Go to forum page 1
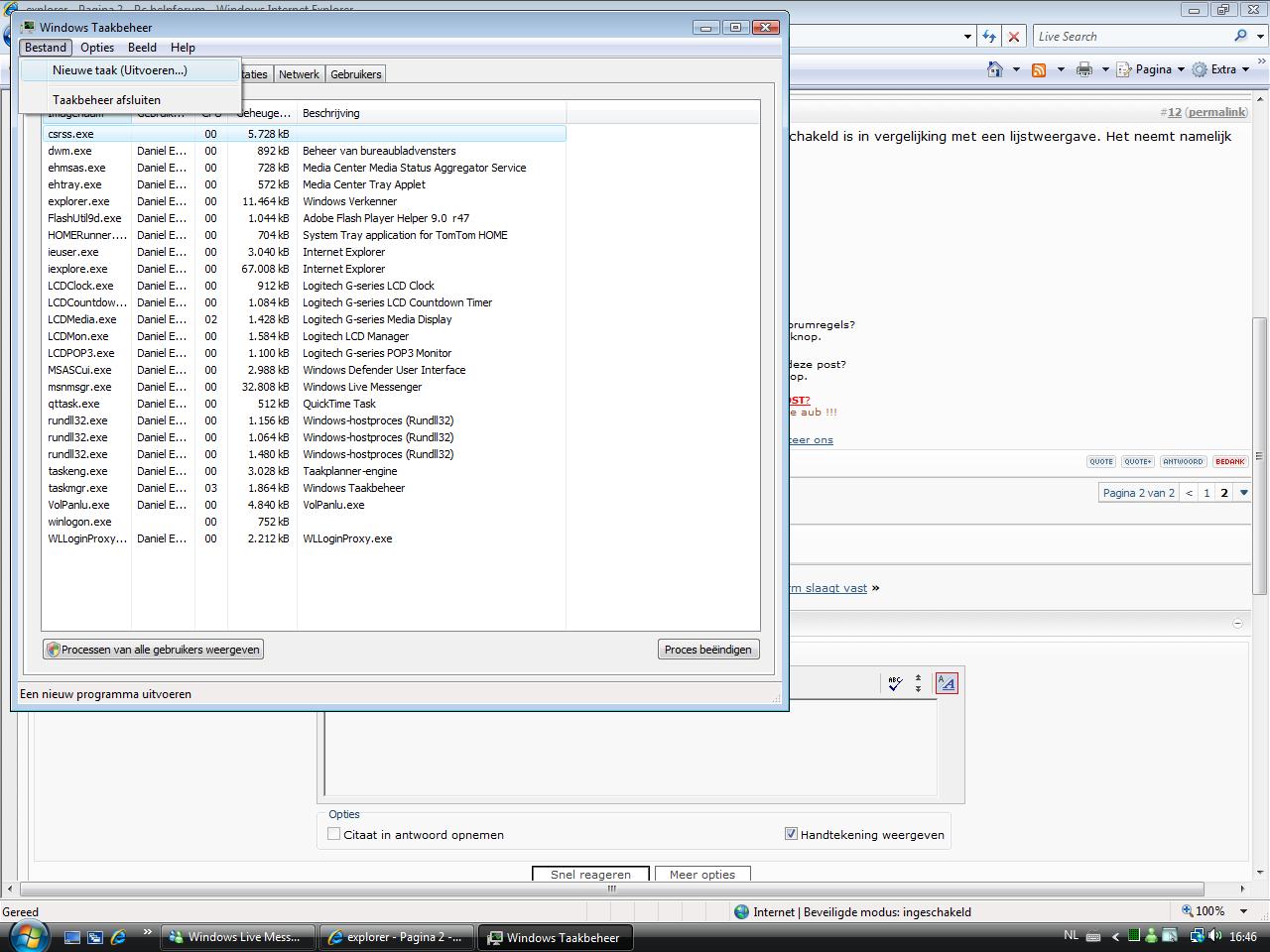This screenshot has height=952, width=1270. 1206,493
